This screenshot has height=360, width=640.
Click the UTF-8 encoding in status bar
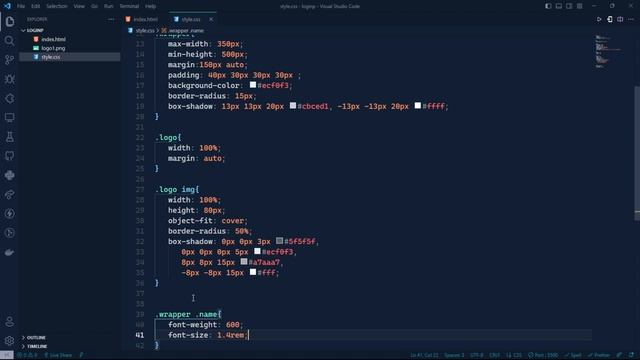coord(476,355)
